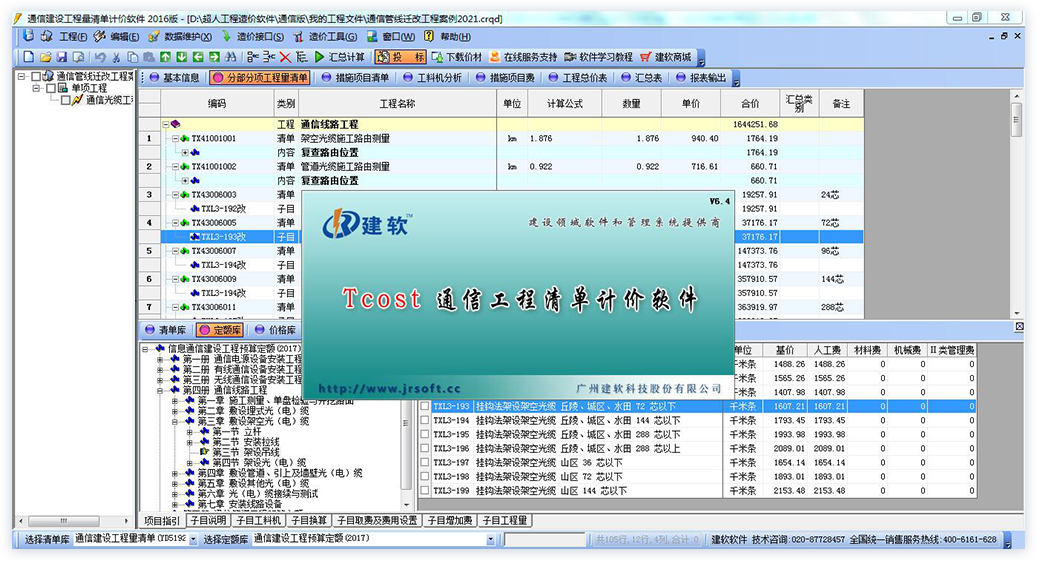
Task: Switch to 工料机分析 tab
Action: 433,78
